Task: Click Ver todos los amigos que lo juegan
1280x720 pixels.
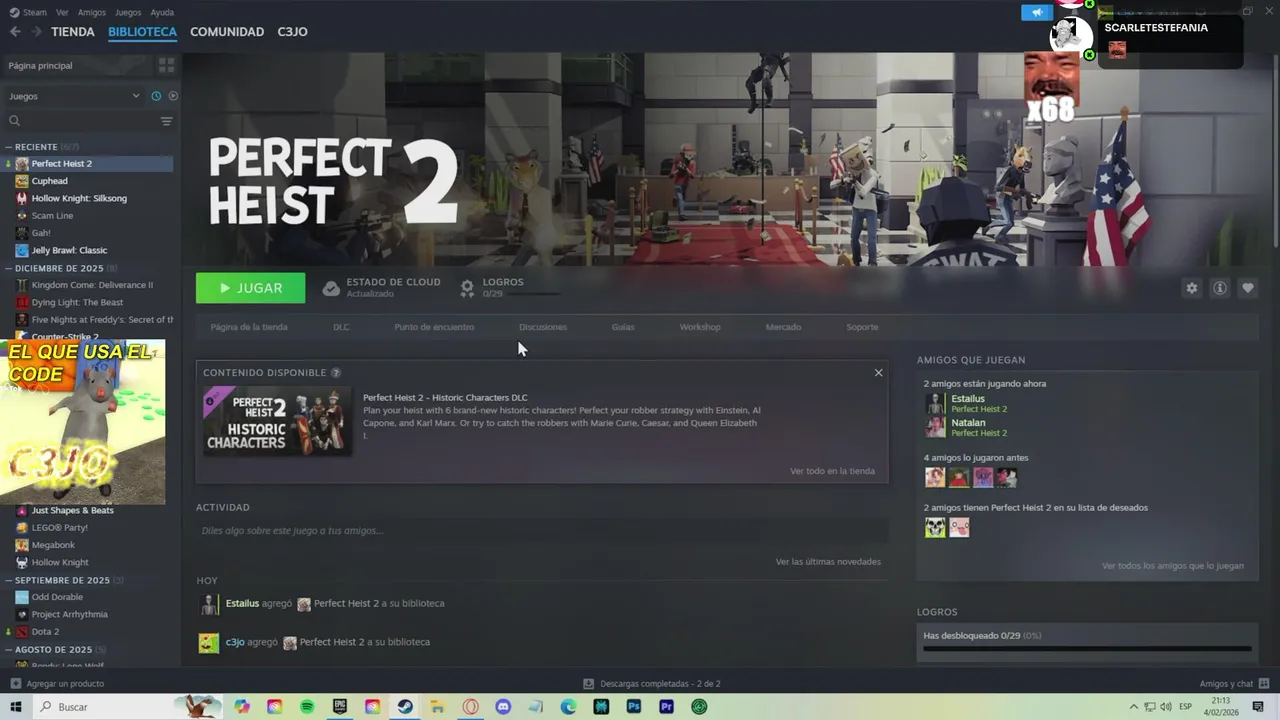Action: (x=1173, y=566)
